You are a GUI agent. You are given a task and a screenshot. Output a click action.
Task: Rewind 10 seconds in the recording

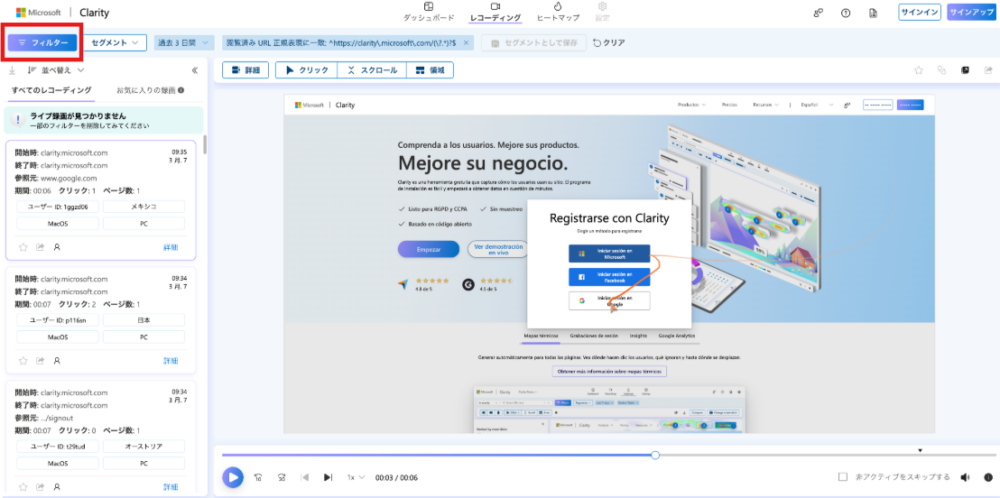click(x=258, y=478)
